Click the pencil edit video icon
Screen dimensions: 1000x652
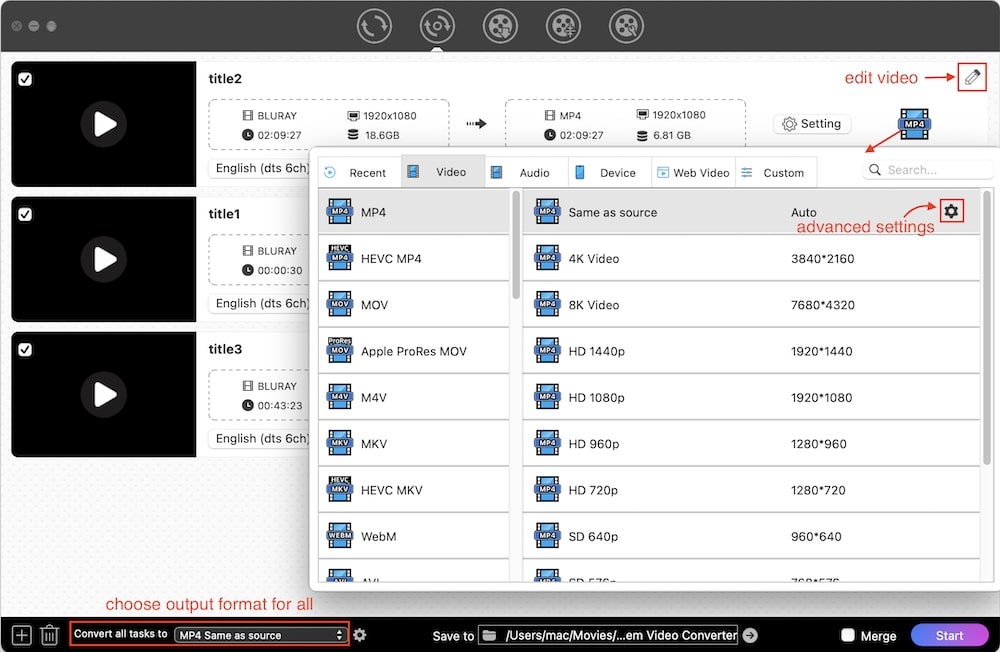pyautogui.click(x=971, y=77)
